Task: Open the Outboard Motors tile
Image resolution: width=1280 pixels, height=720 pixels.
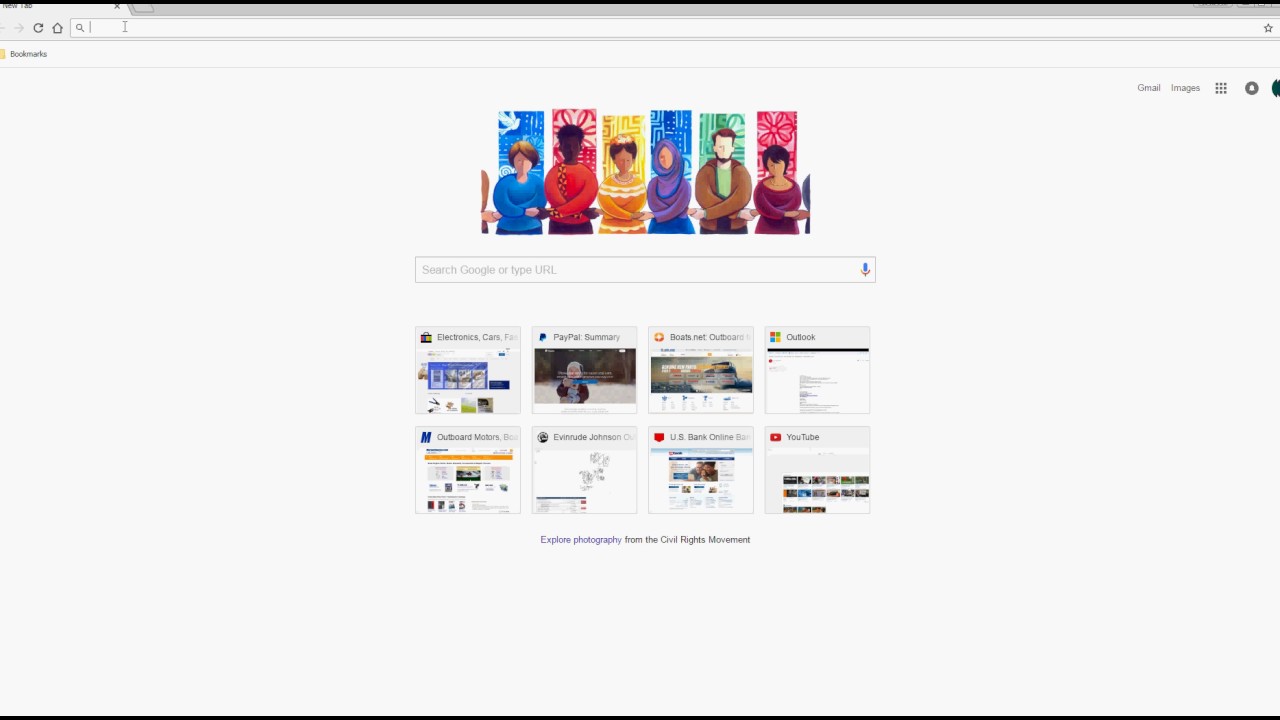Action: tap(468, 470)
